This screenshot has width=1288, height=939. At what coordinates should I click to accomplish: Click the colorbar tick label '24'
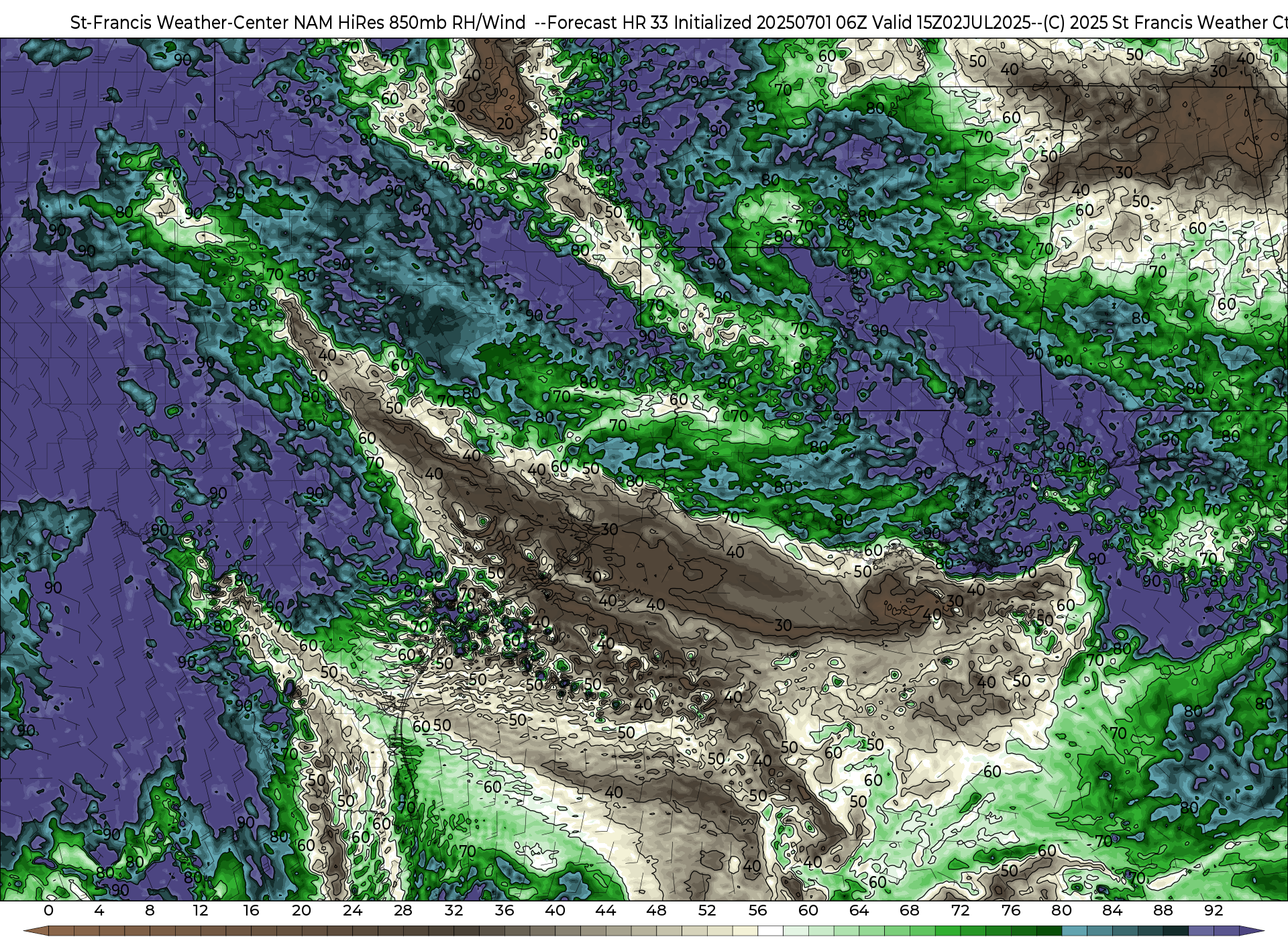click(x=352, y=911)
